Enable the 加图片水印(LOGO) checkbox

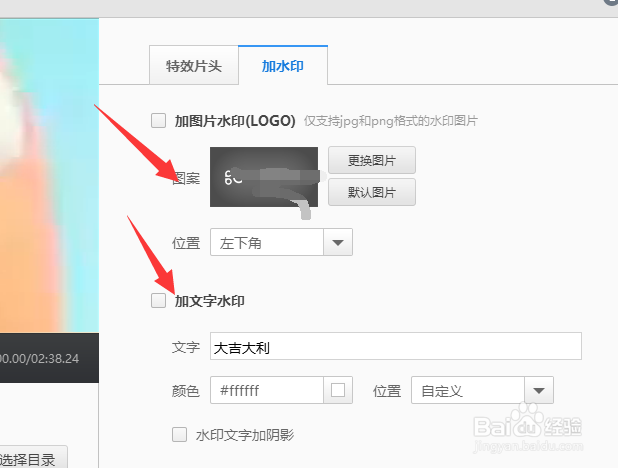point(158,121)
